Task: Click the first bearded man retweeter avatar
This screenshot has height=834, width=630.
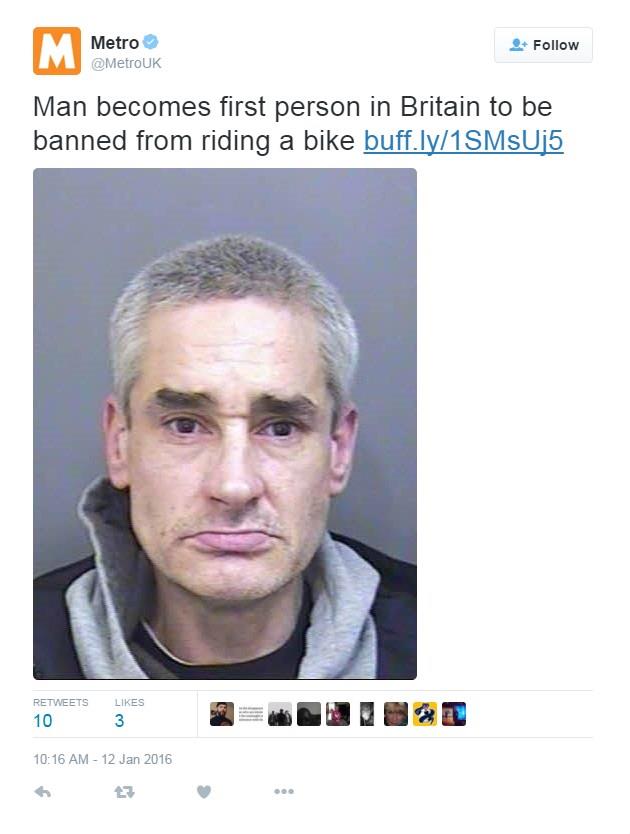Action: [222, 714]
